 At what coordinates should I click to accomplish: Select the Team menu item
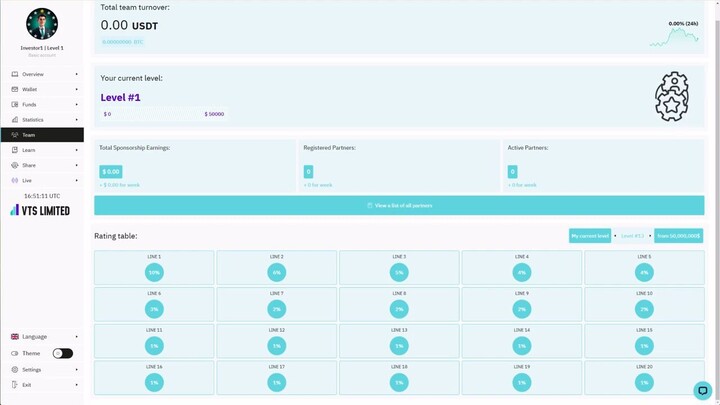42,135
